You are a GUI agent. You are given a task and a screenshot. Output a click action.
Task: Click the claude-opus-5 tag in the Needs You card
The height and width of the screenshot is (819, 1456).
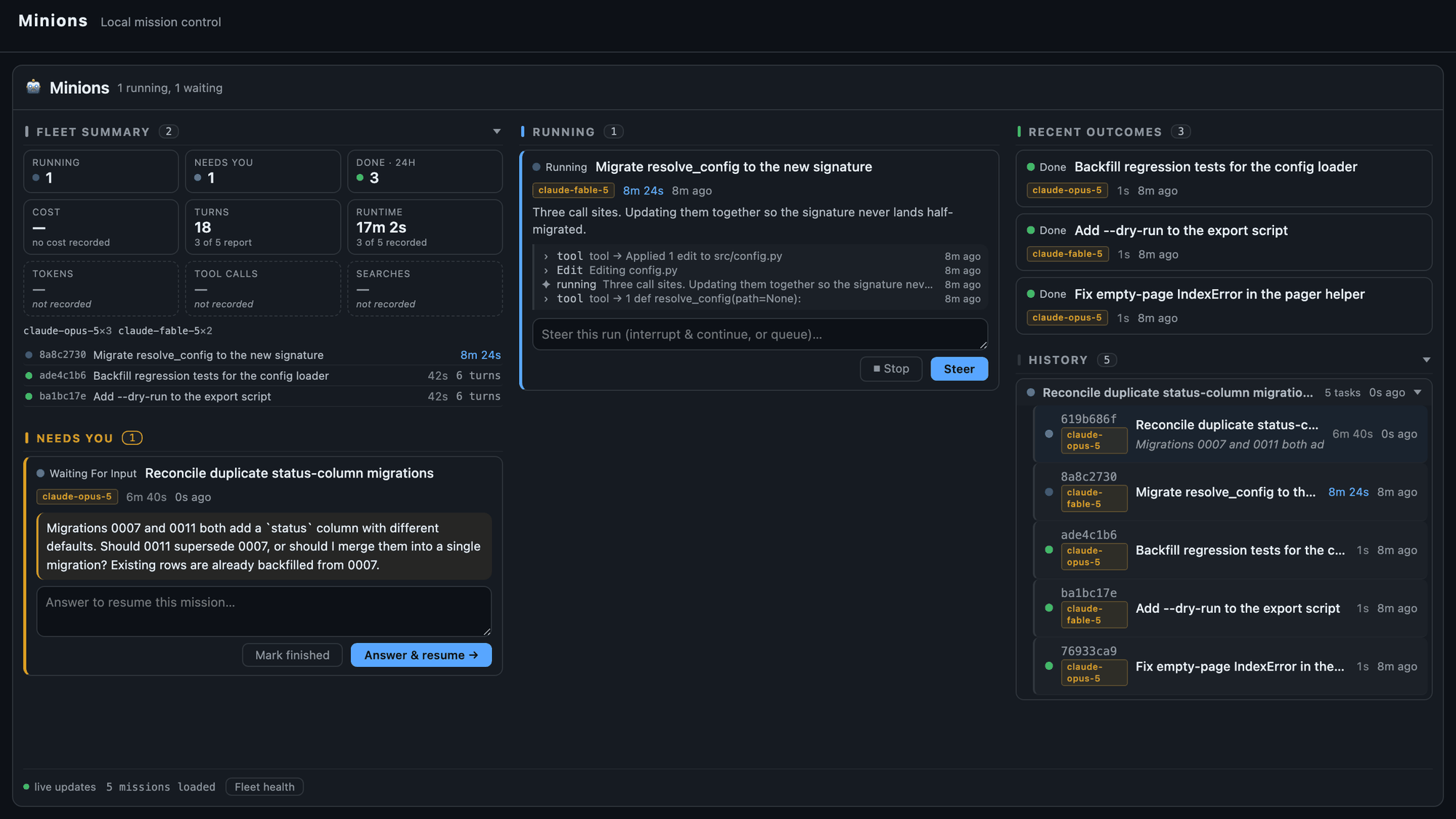(x=77, y=496)
